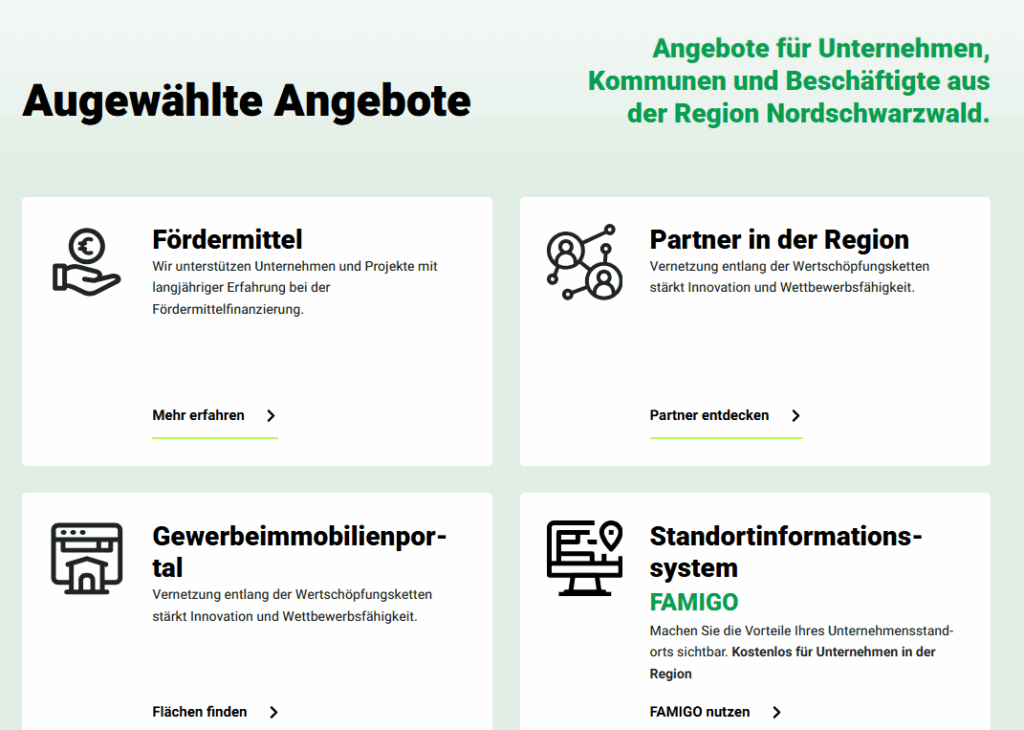Click the euro coin in hand icon

pos(86,261)
